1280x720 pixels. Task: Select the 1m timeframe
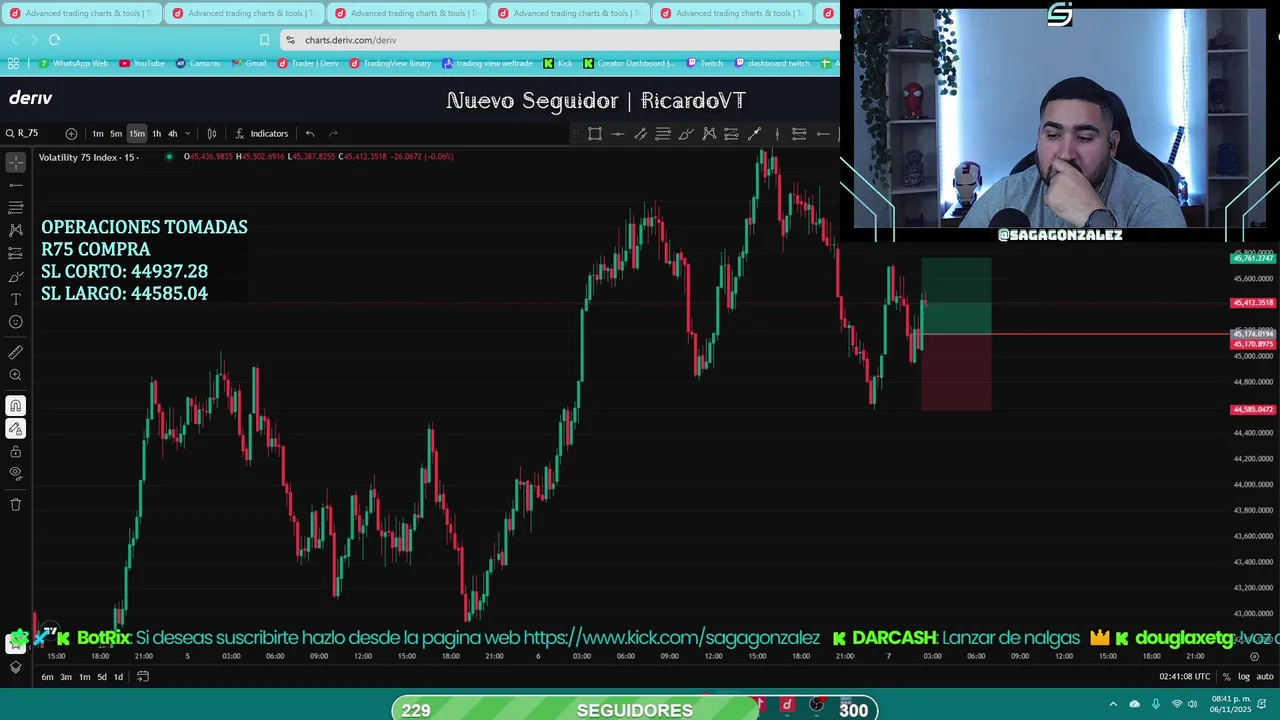pos(98,134)
